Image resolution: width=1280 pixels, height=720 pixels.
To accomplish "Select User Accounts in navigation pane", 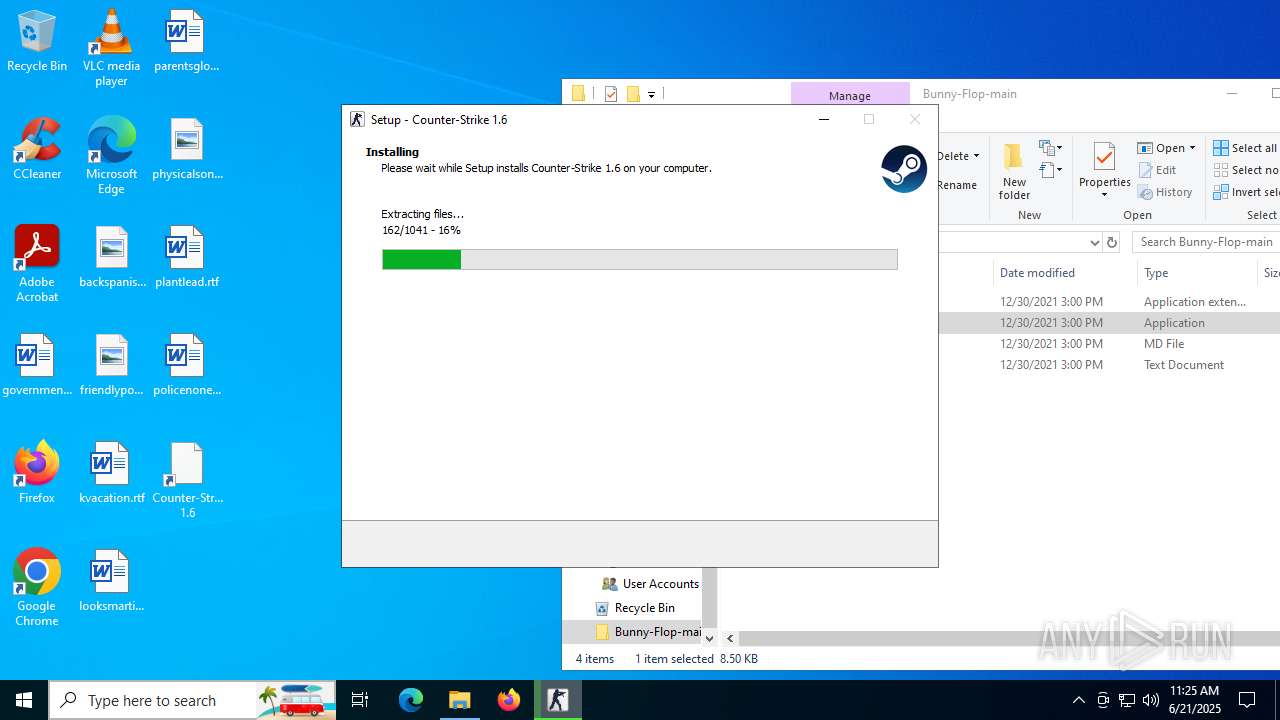I will [650, 583].
